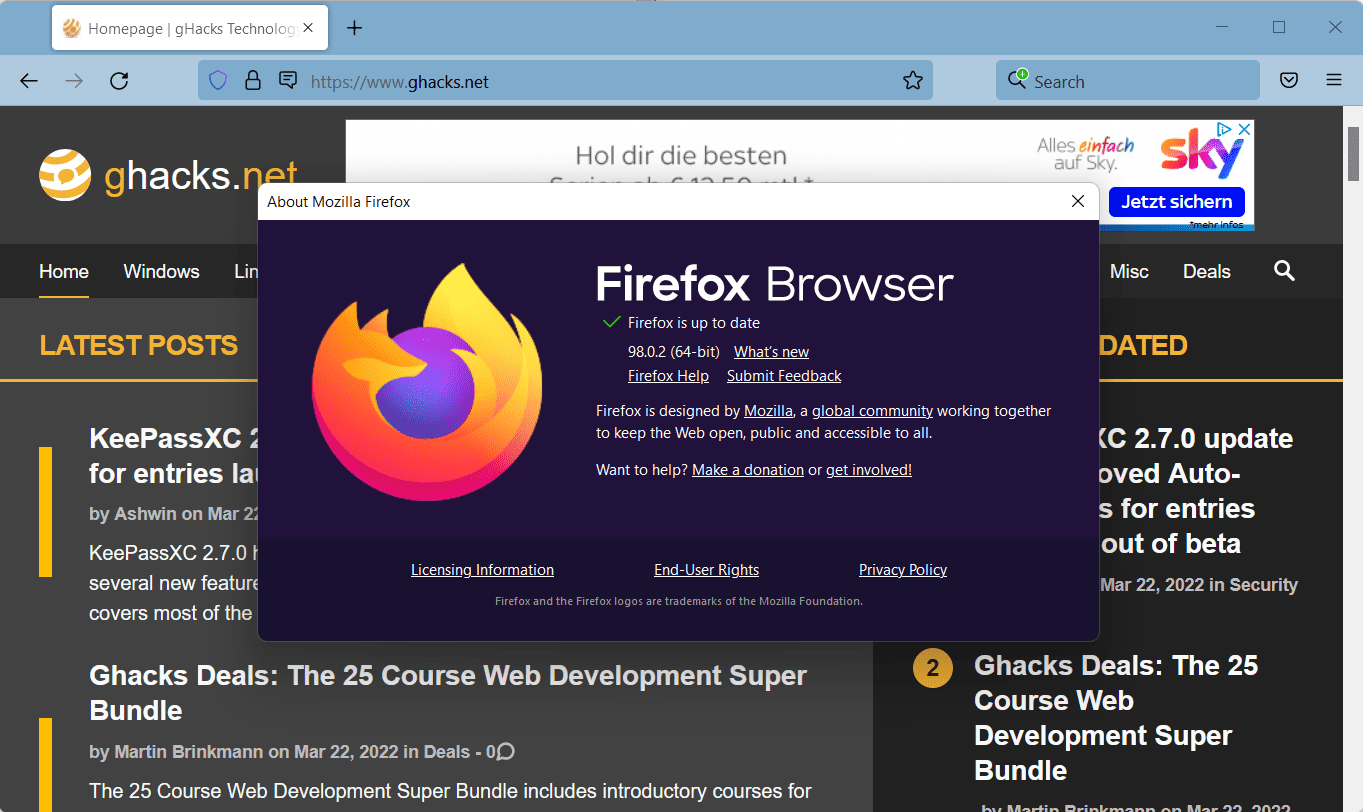
Task: Open the What's new link
Action: tap(771, 352)
